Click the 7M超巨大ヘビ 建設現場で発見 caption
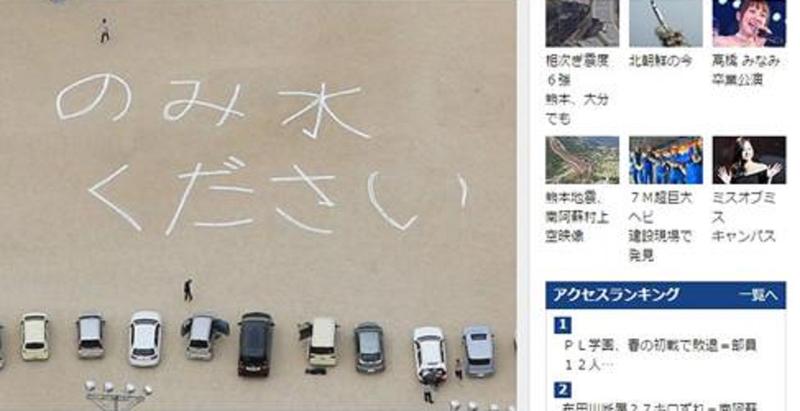Viewport: 800px width, 411px height. [x=660, y=226]
